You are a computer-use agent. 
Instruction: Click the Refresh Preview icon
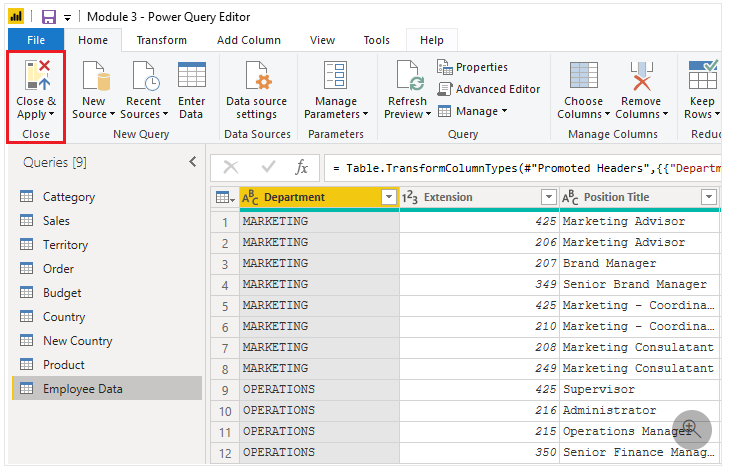410,75
